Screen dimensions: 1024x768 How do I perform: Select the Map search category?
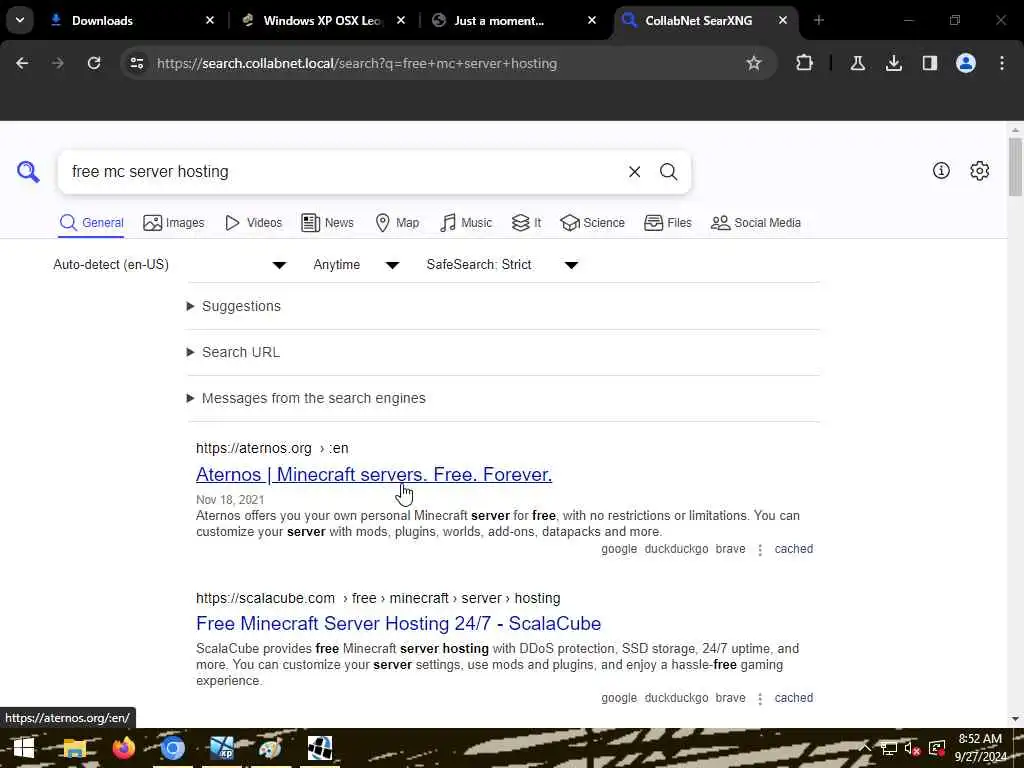coord(397,223)
